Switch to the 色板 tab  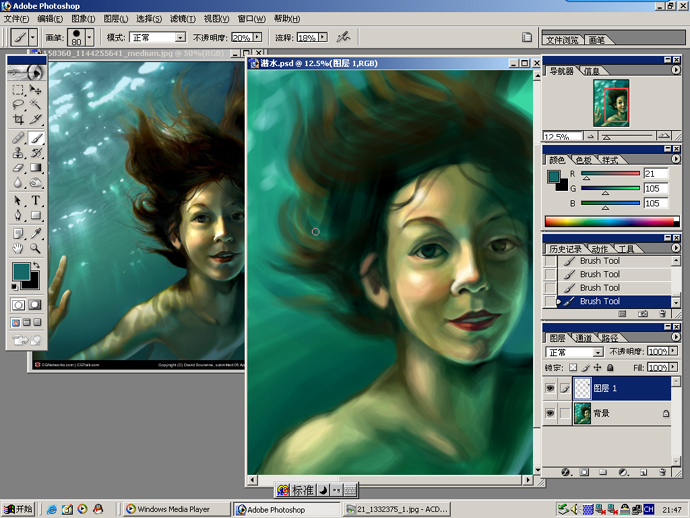pos(584,160)
